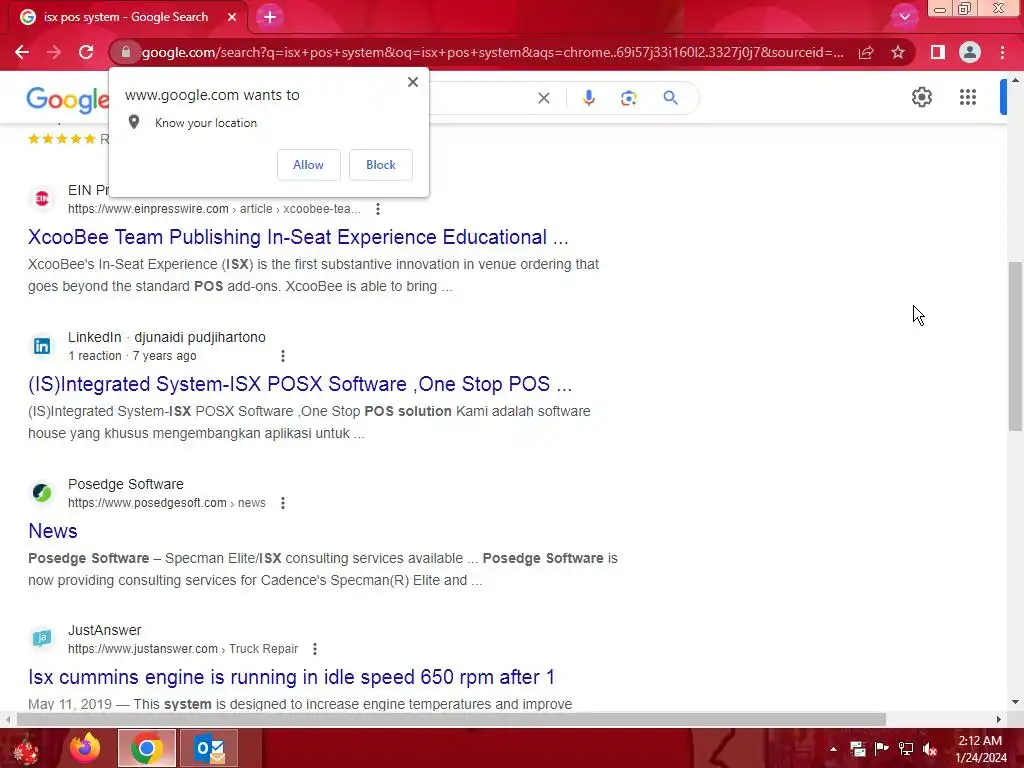Screen dimensions: 1024x768
Task: Open the Chrome profile avatar
Action: coord(970,52)
